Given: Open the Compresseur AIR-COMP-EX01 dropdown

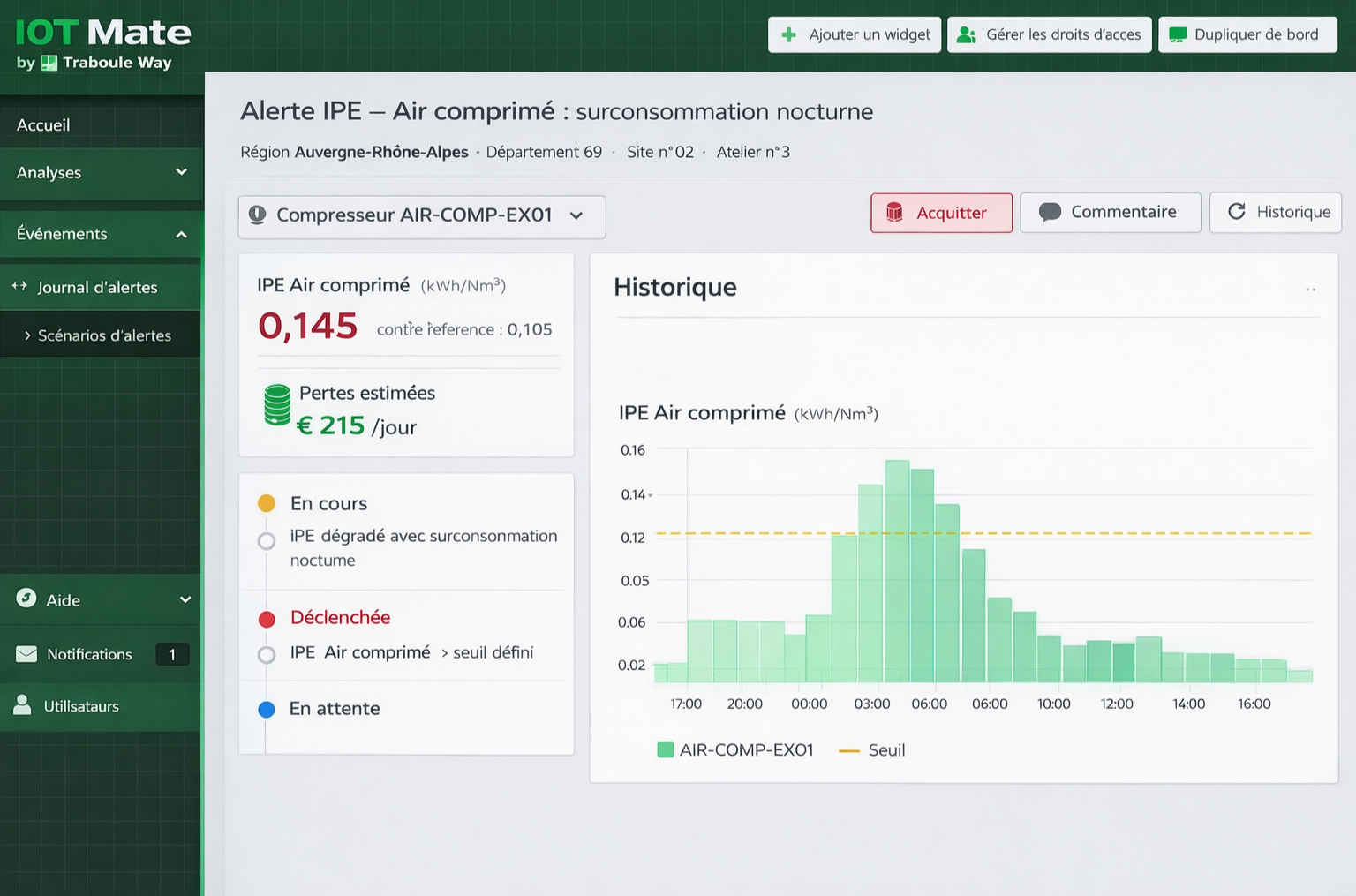Looking at the screenshot, I should click(x=577, y=215).
